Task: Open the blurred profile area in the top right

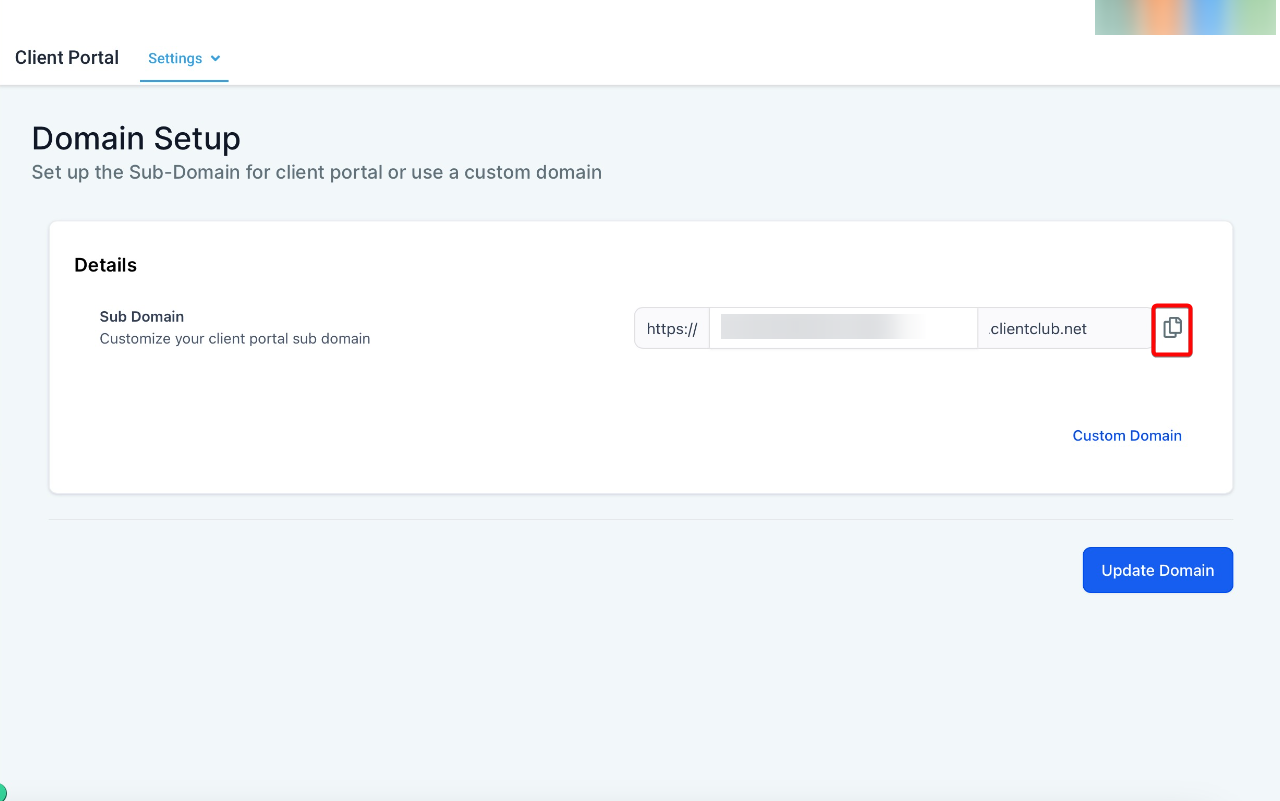Action: coord(1185,17)
